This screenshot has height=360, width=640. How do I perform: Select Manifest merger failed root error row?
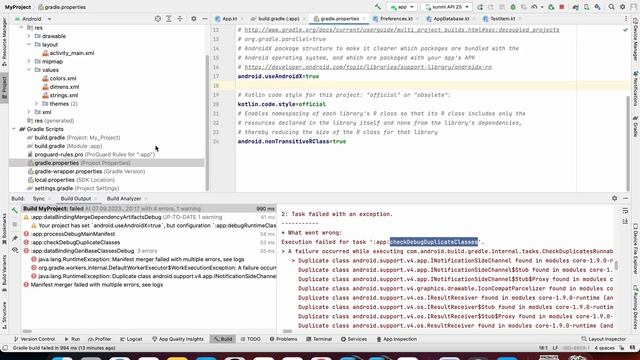(149, 285)
